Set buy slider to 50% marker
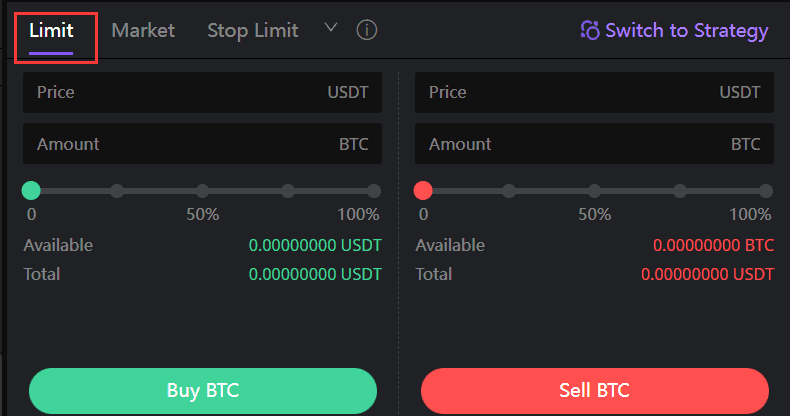Viewport: 790px width, 416px height. (x=203, y=191)
